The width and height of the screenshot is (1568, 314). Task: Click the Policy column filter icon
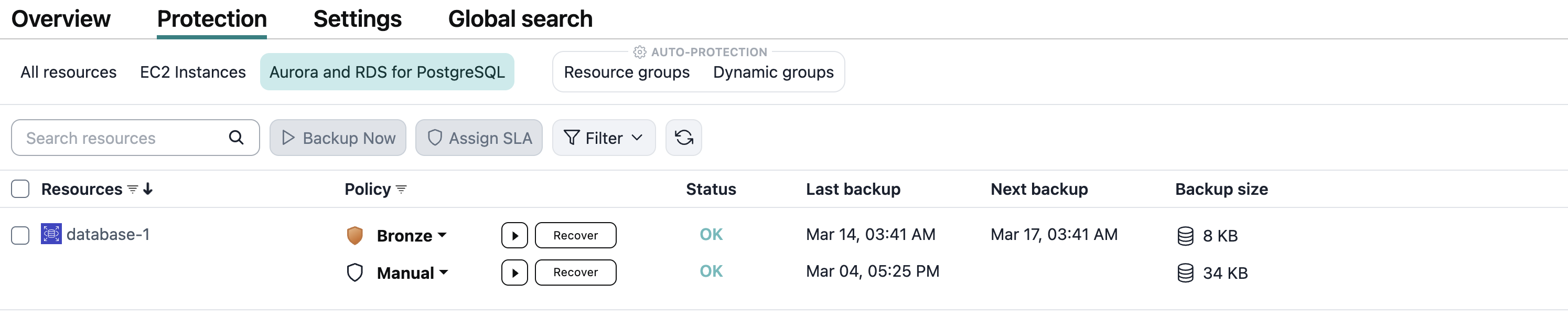point(401,190)
